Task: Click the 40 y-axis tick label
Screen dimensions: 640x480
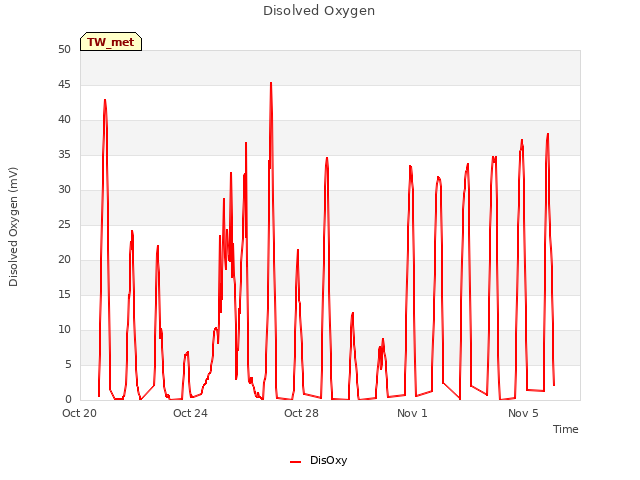Action: pos(64,120)
